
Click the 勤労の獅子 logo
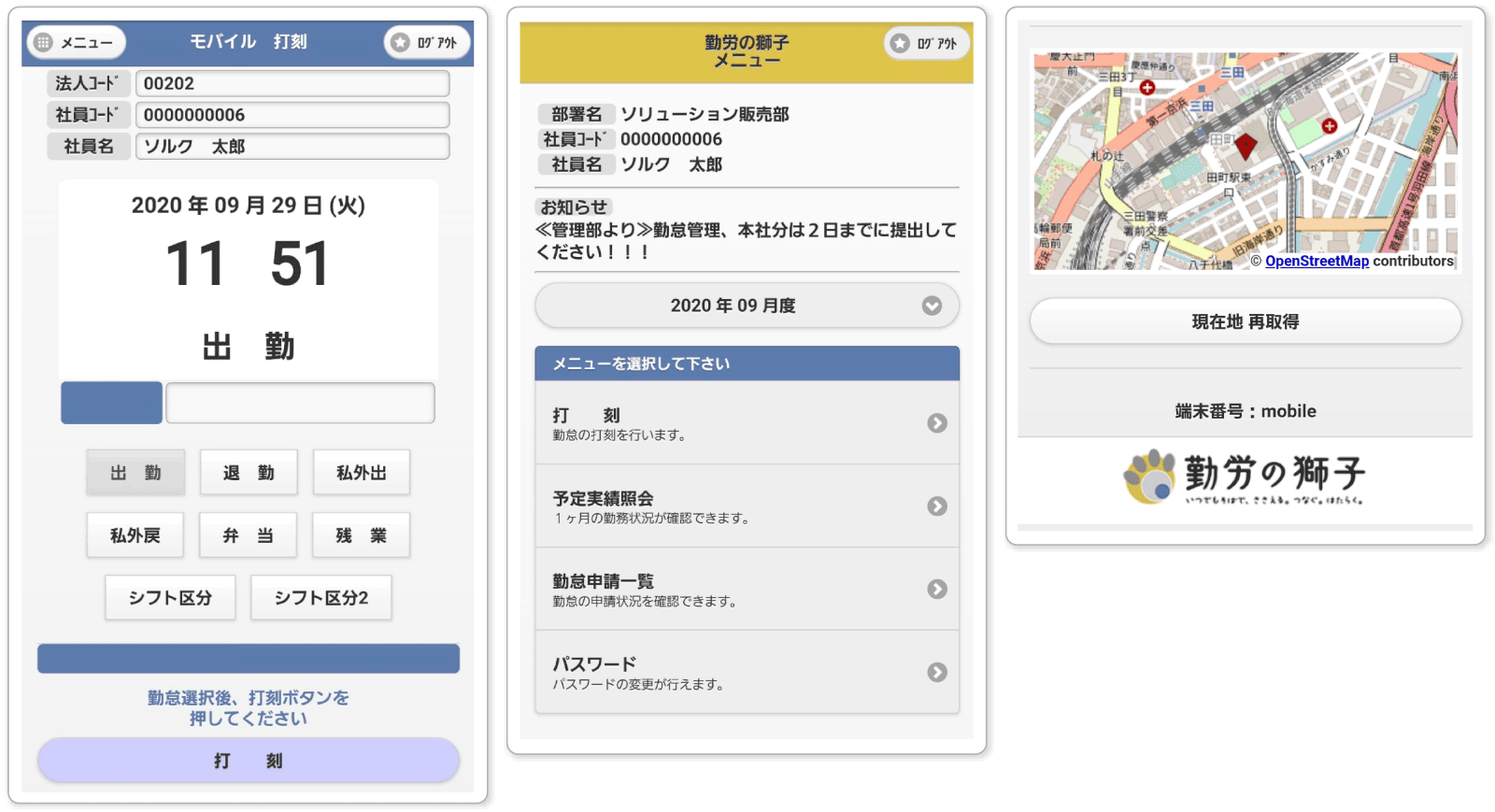click(x=1246, y=477)
